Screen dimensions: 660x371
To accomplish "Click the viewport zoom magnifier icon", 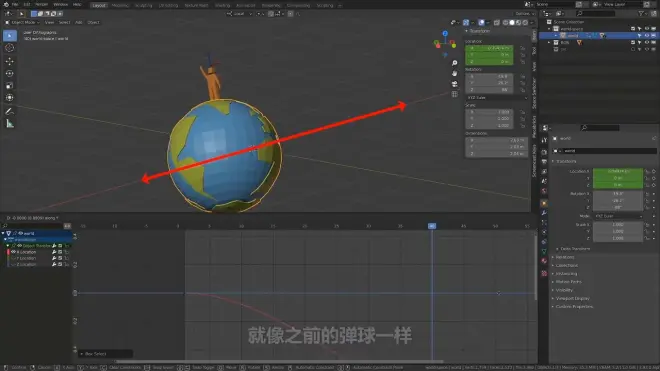I will coord(455,63).
